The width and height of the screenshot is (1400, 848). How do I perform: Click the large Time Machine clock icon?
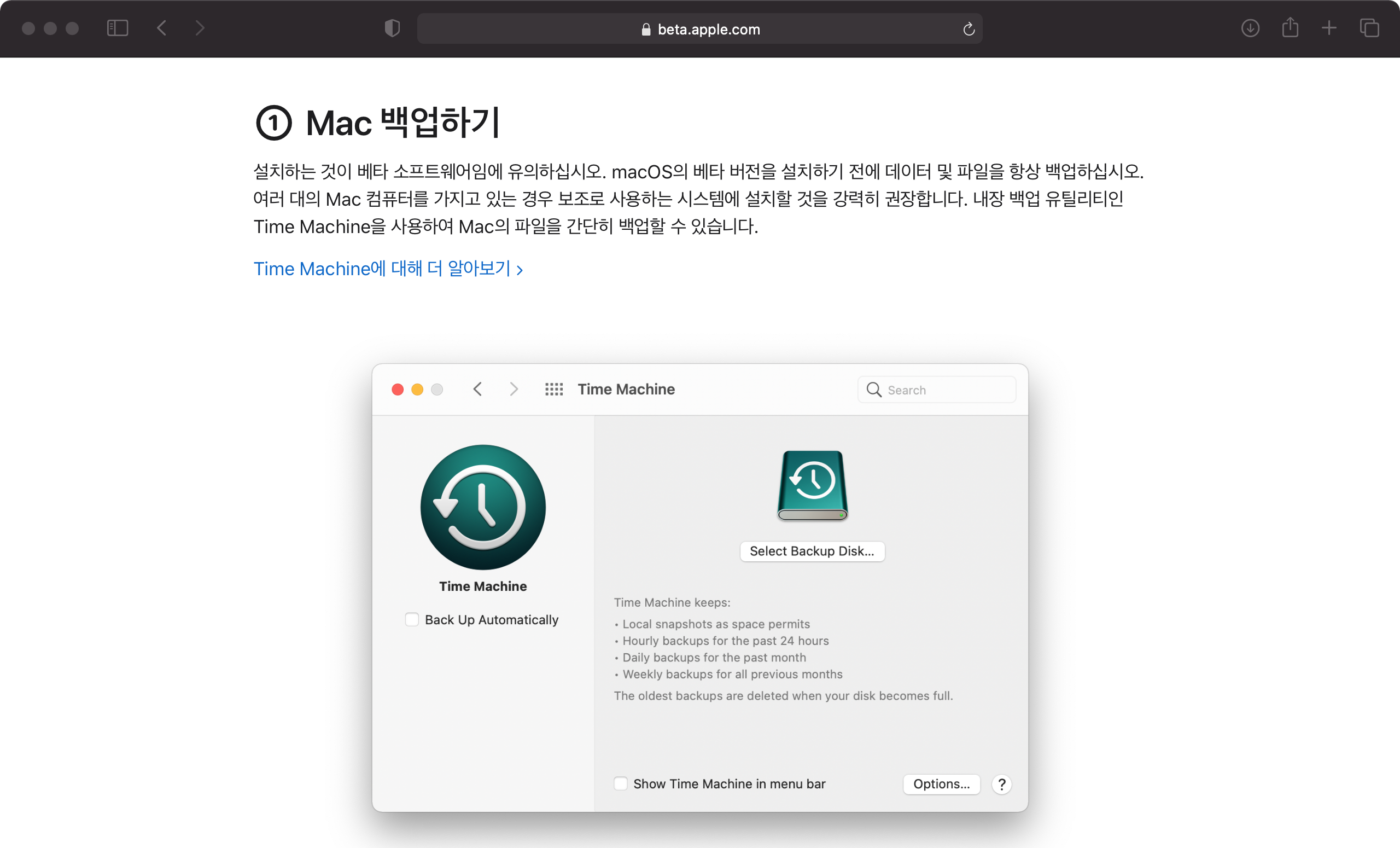[483, 507]
